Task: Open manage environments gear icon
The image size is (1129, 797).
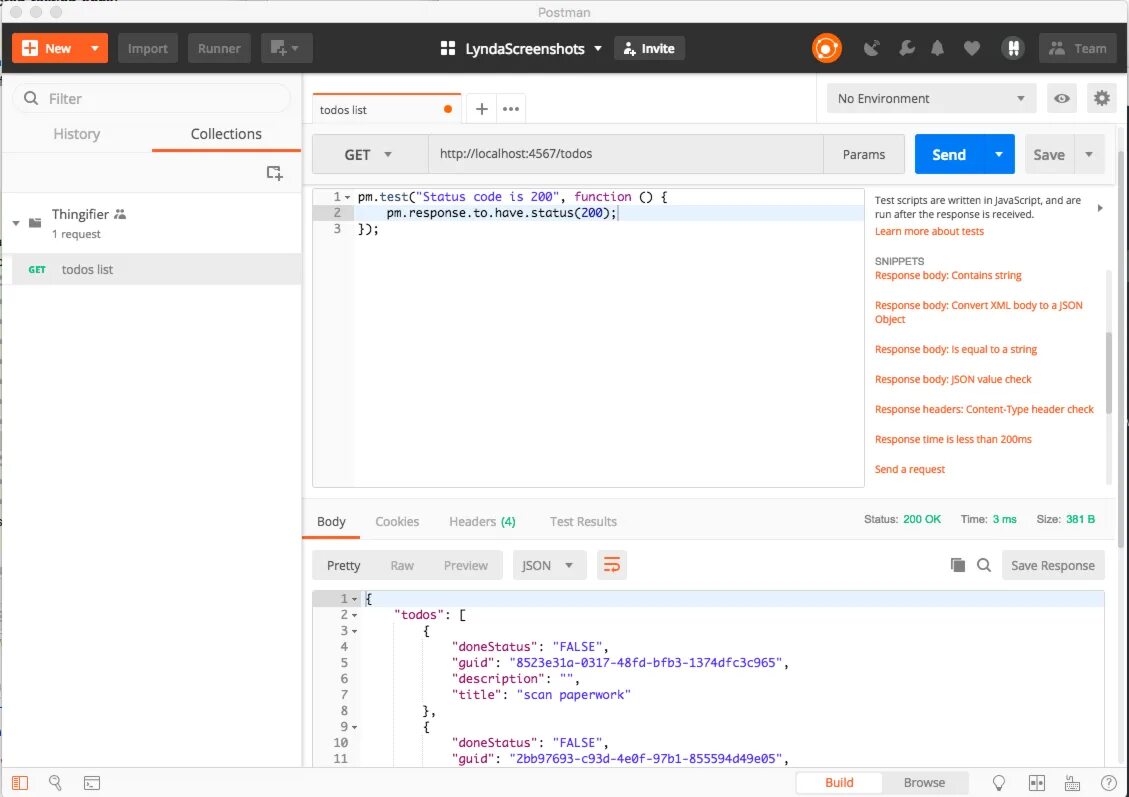Action: pyautogui.click(x=1102, y=98)
